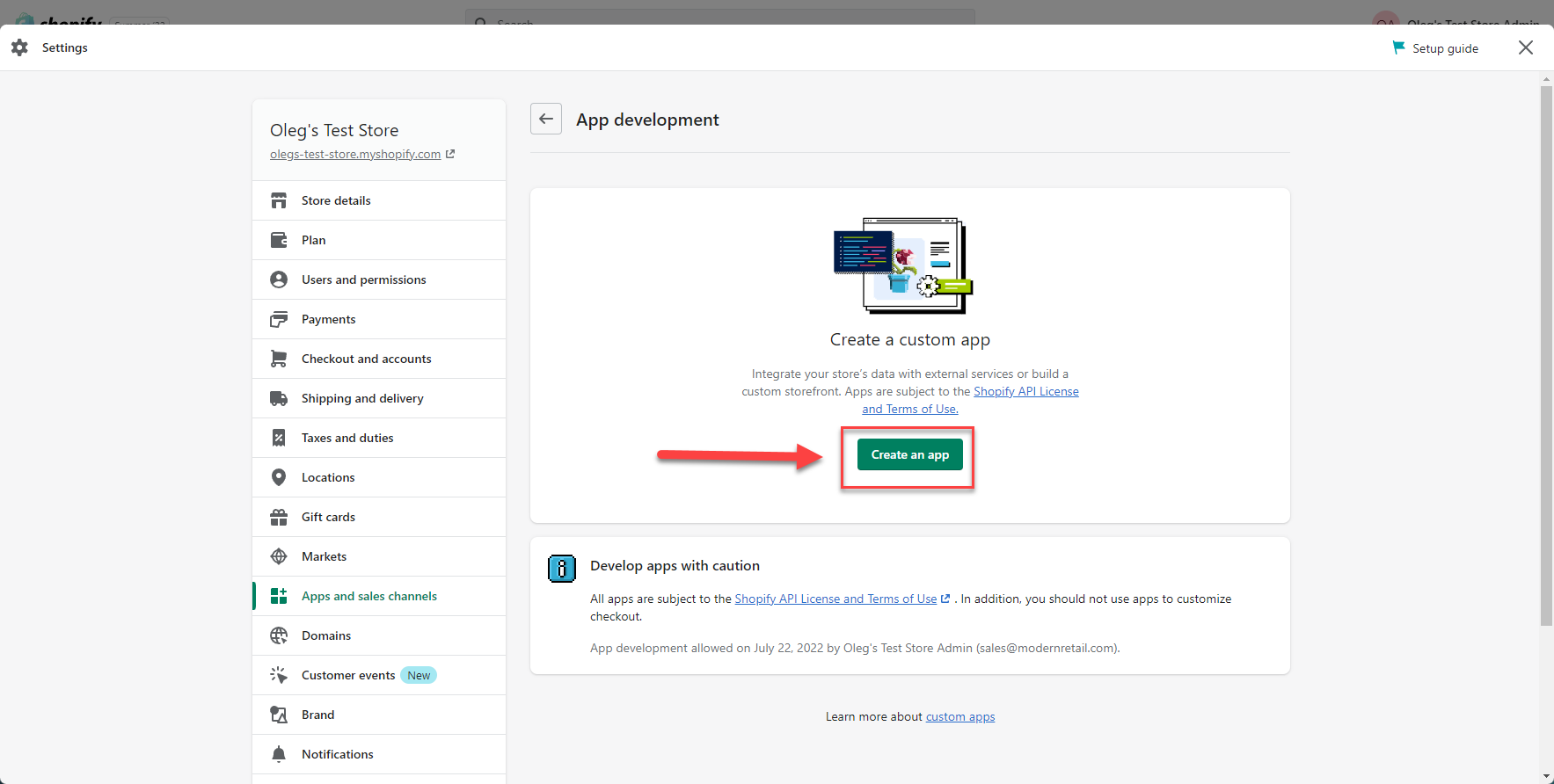Image resolution: width=1554 pixels, height=784 pixels.
Task: Open Payments settings
Action: (x=379, y=319)
